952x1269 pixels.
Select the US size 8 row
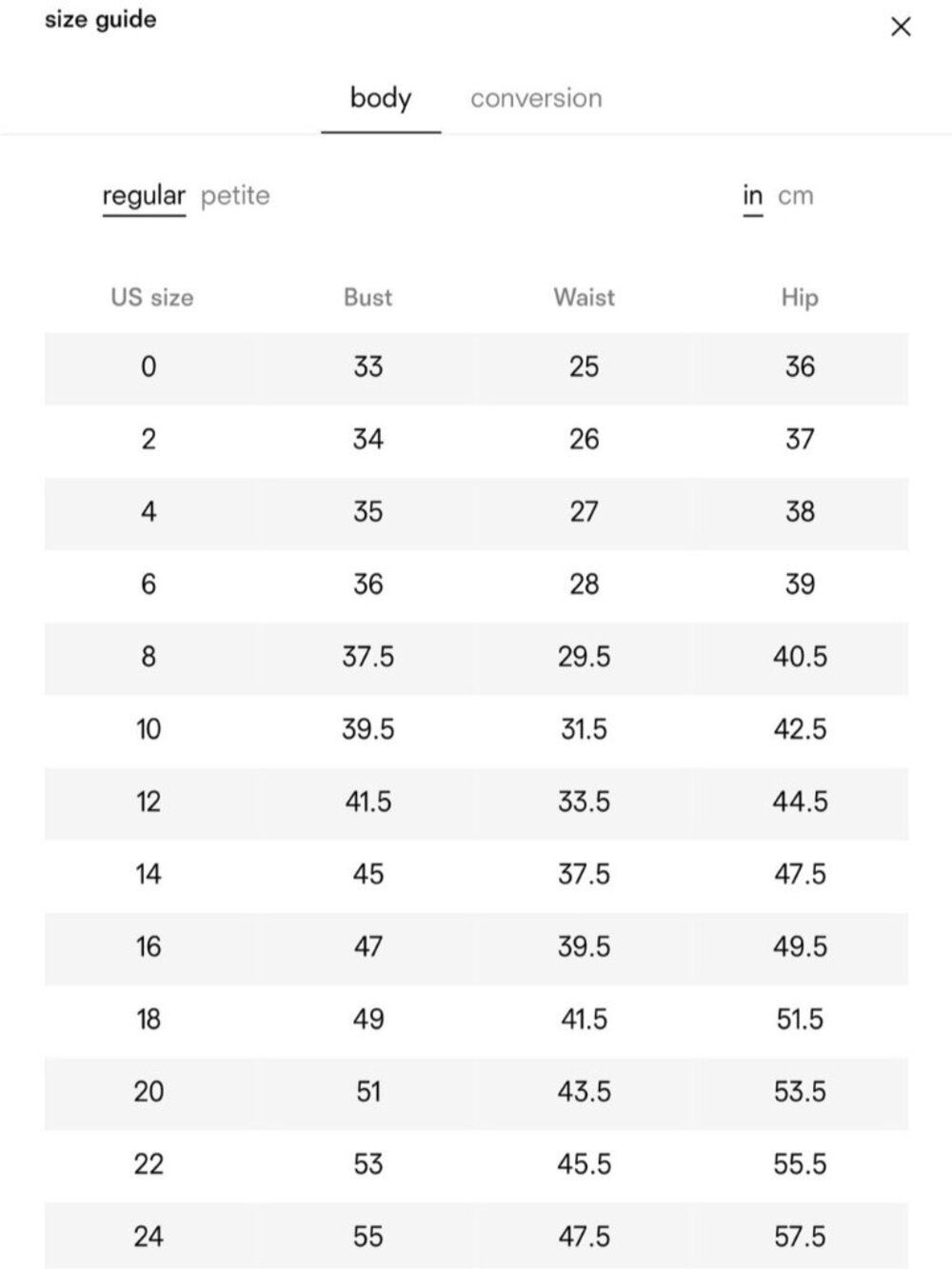(x=476, y=658)
